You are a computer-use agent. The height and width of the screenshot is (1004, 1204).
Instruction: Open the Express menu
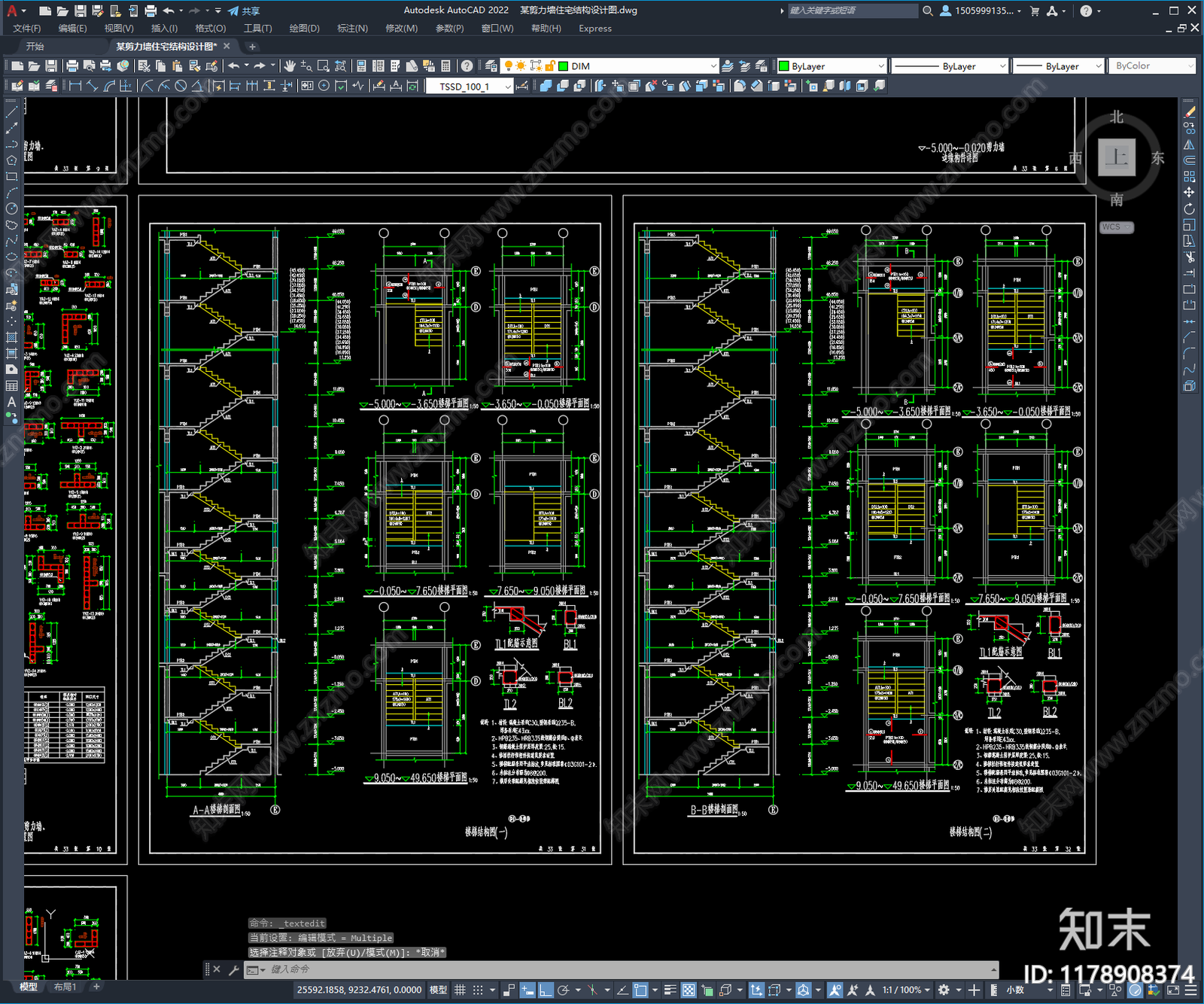[x=595, y=29]
